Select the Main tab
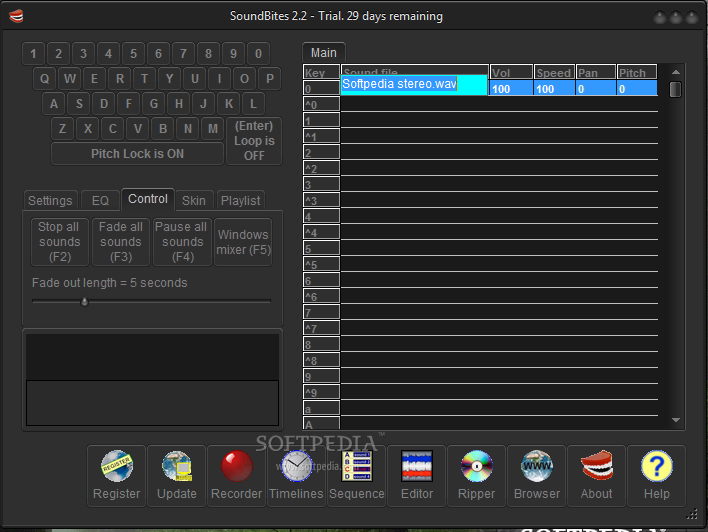708x532 pixels. 324,53
